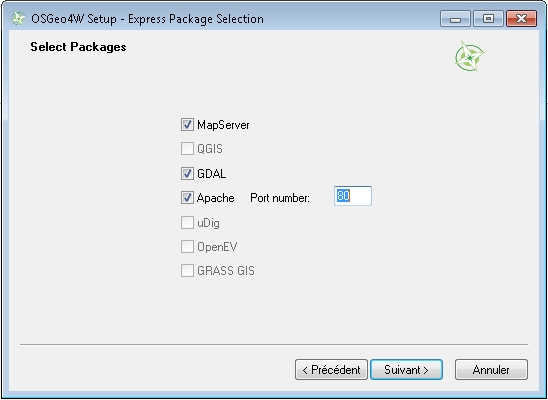Uncheck the GDAL package checkbox
Viewport: 548px width, 400px height.
187,174
